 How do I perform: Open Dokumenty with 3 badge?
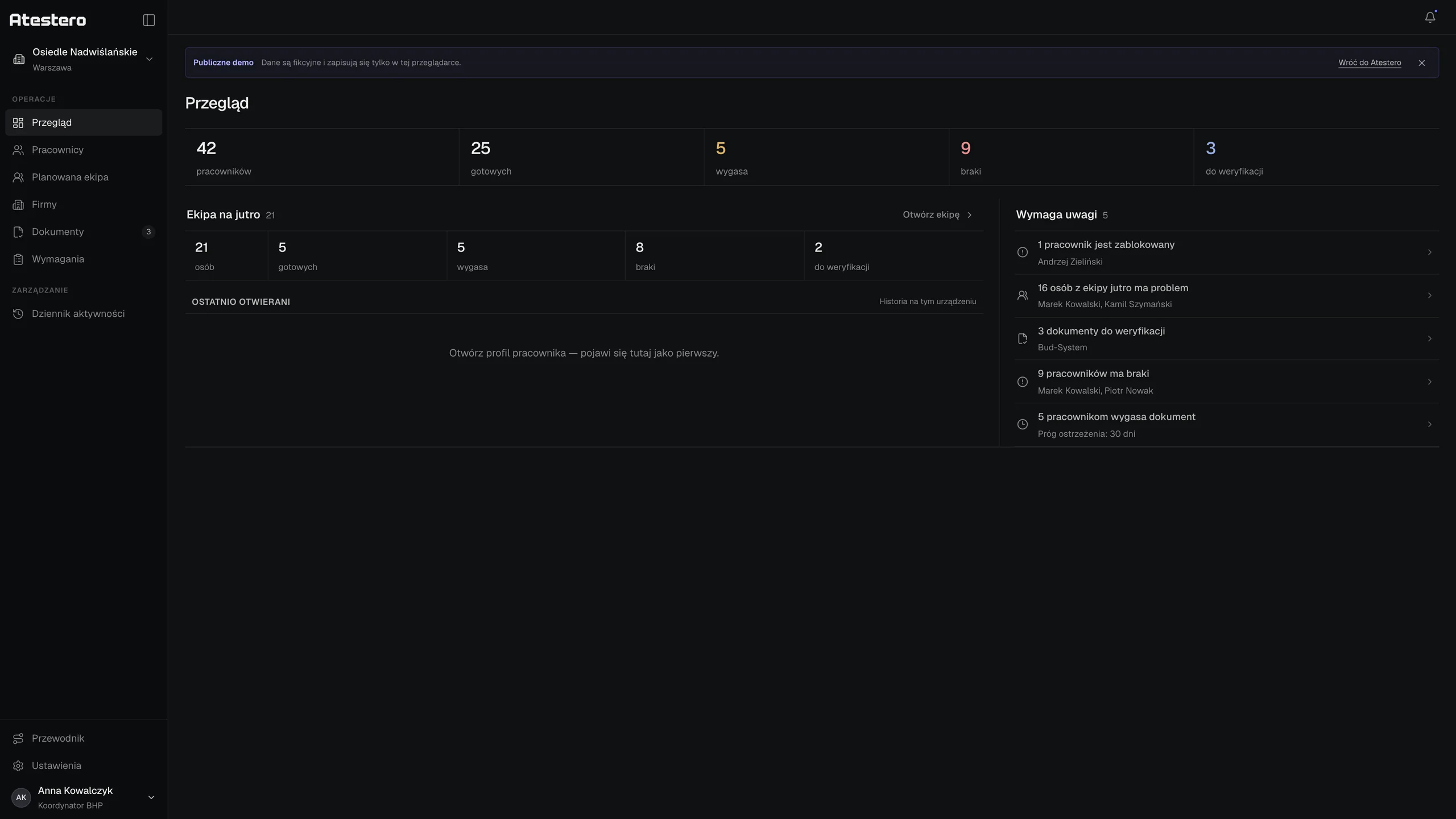84,231
